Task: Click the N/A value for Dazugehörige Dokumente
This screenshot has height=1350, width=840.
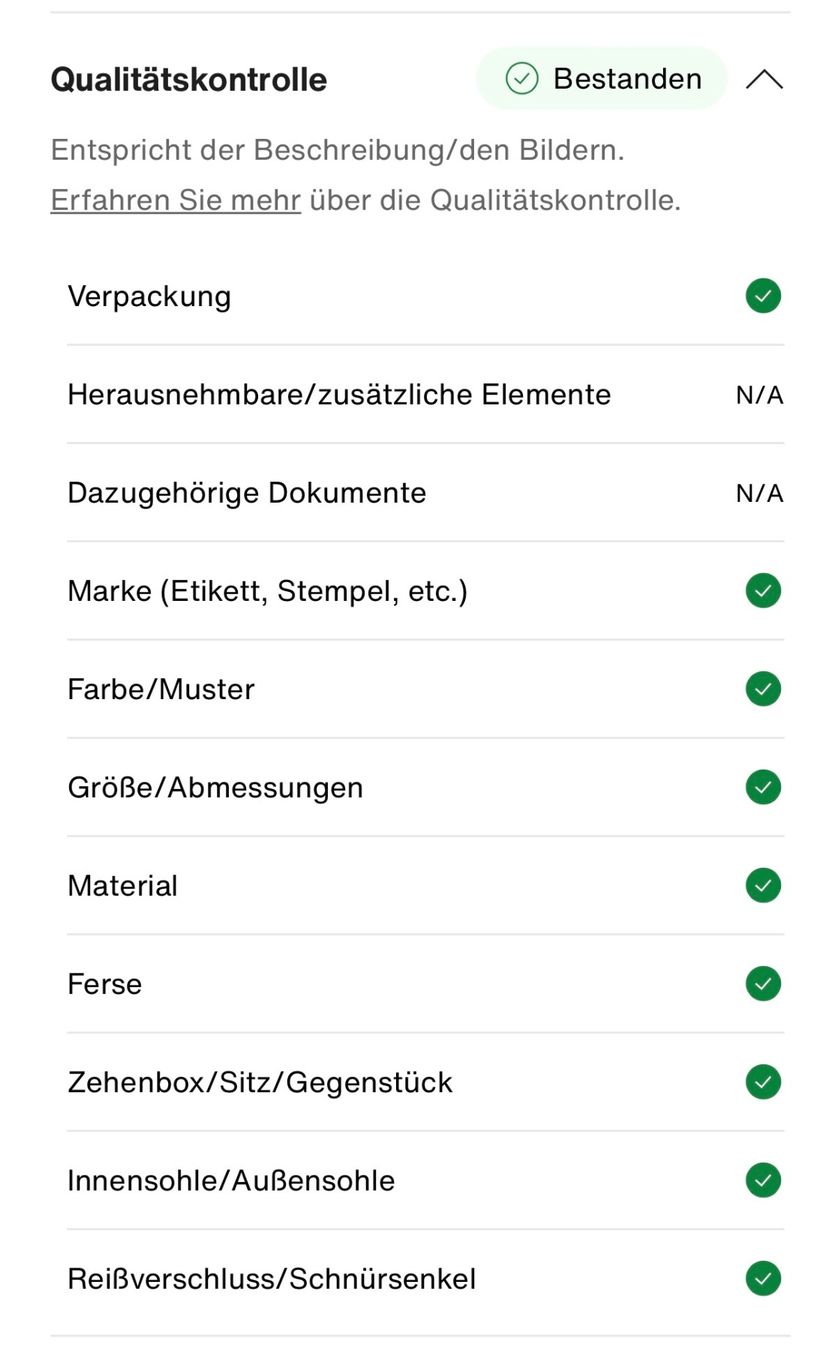Action: [x=760, y=493]
